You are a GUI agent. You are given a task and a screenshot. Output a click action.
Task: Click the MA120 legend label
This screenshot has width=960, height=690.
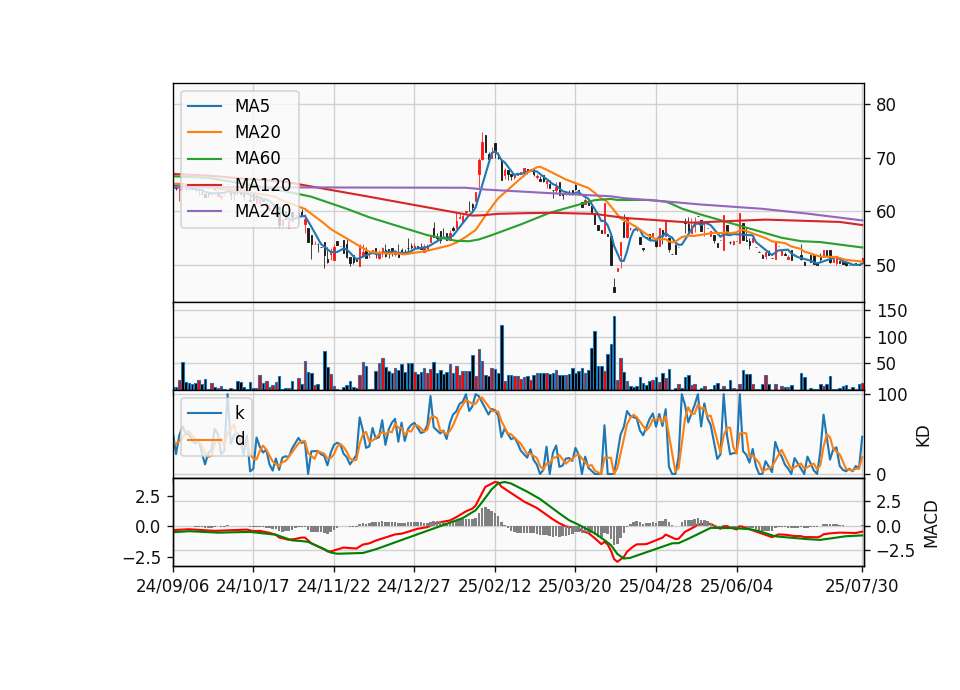263,185
